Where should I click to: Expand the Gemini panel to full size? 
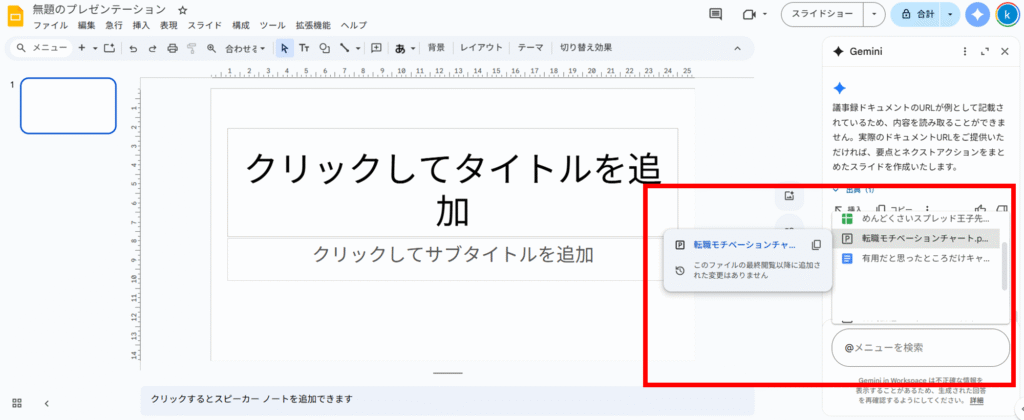point(985,51)
